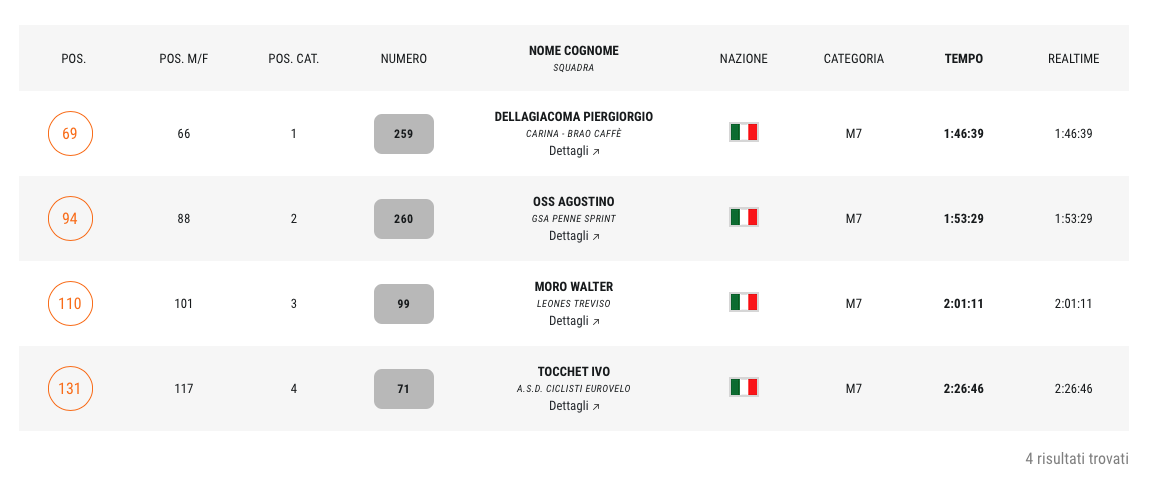
Task: Click the orange position circle 94
Action: pos(70,219)
